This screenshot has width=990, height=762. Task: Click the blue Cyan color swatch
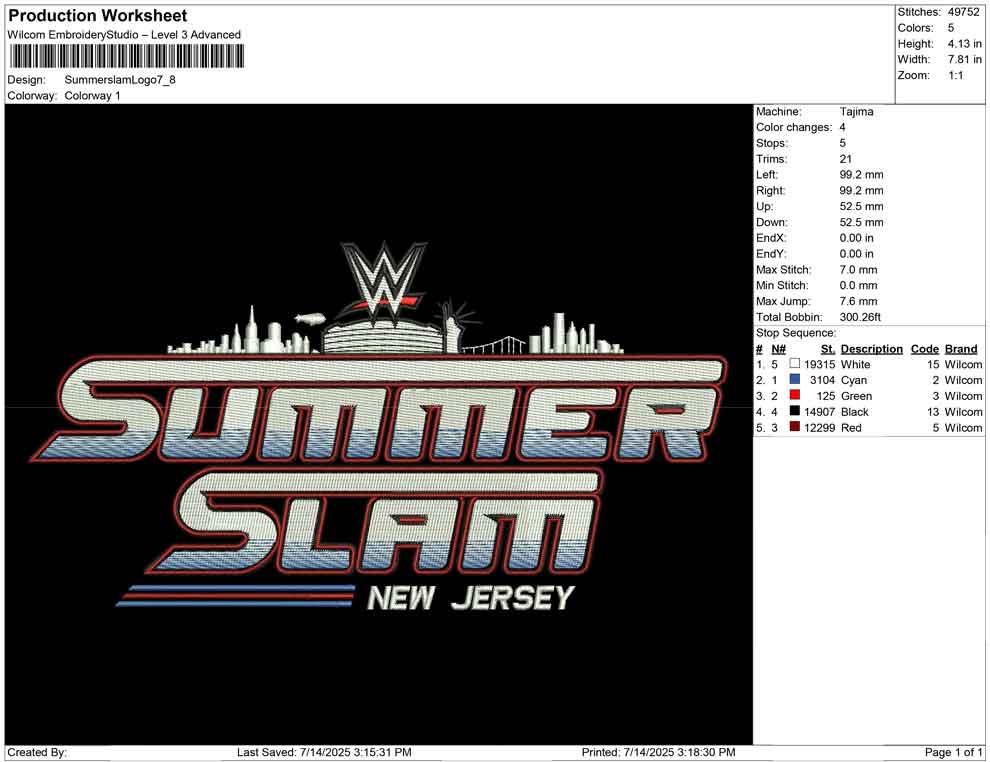click(795, 379)
